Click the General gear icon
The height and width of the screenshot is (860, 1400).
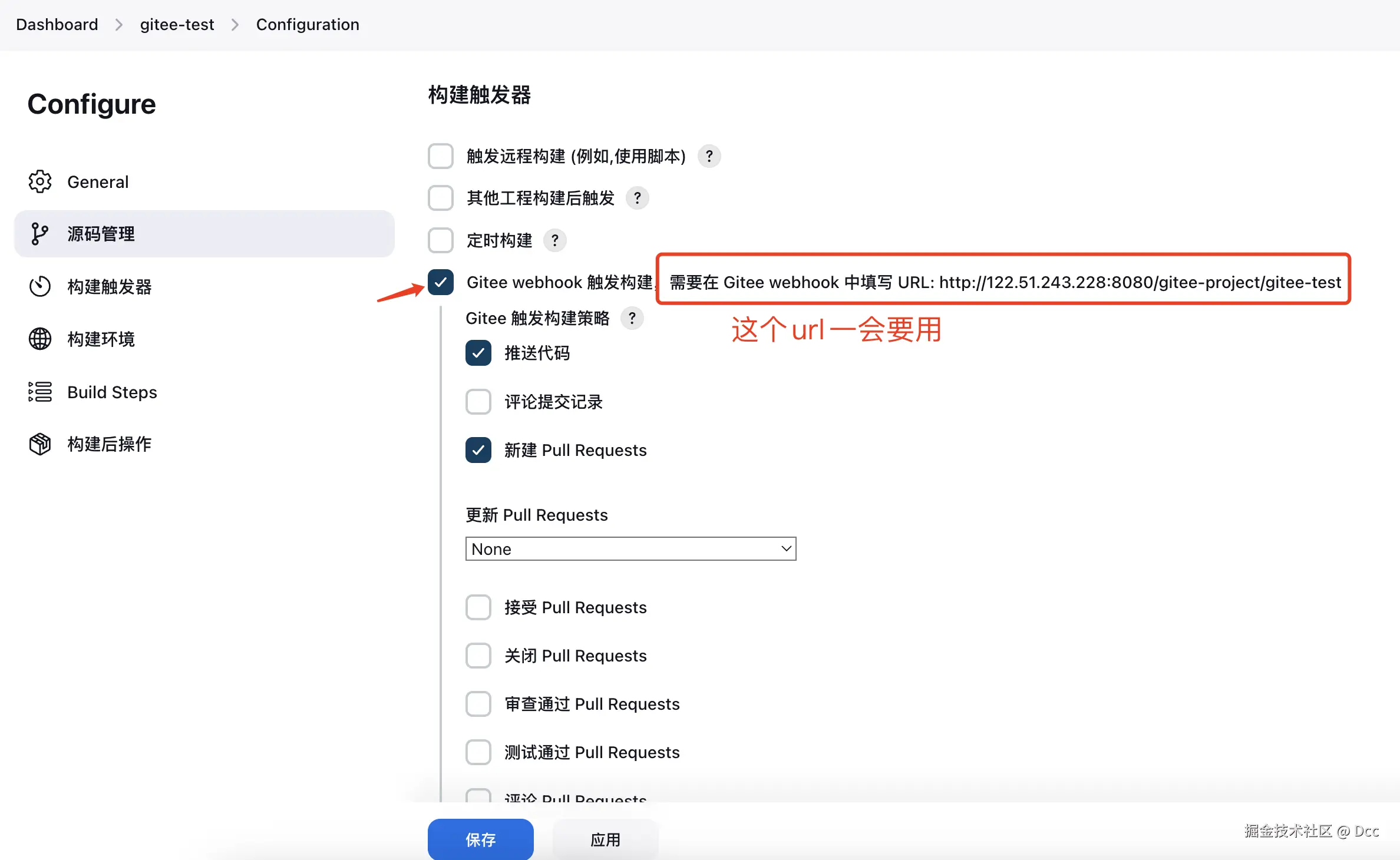pyautogui.click(x=40, y=181)
